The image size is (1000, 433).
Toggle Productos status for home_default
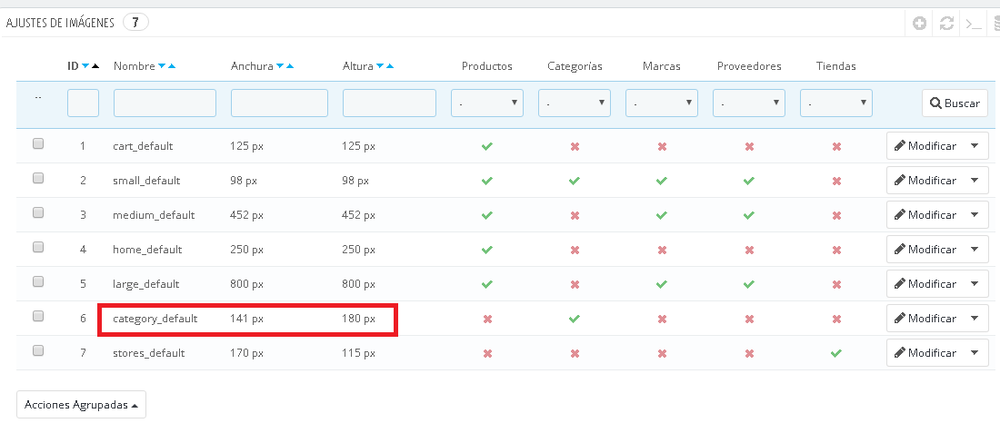point(487,249)
